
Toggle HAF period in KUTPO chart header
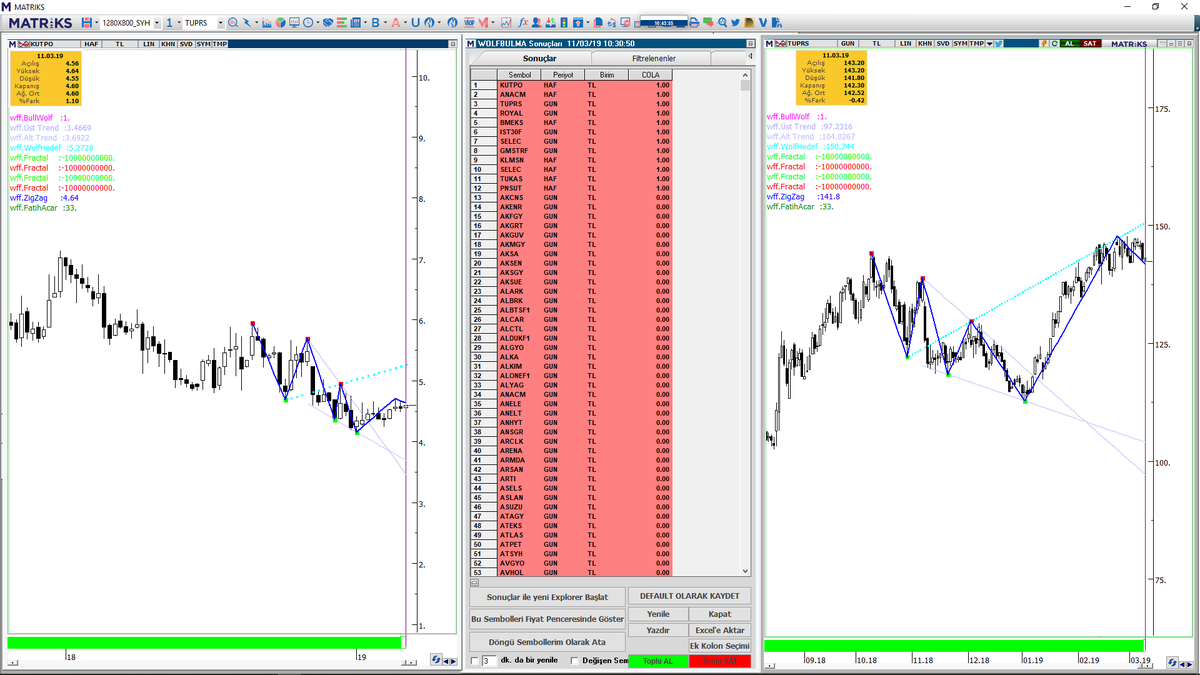click(91, 44)
